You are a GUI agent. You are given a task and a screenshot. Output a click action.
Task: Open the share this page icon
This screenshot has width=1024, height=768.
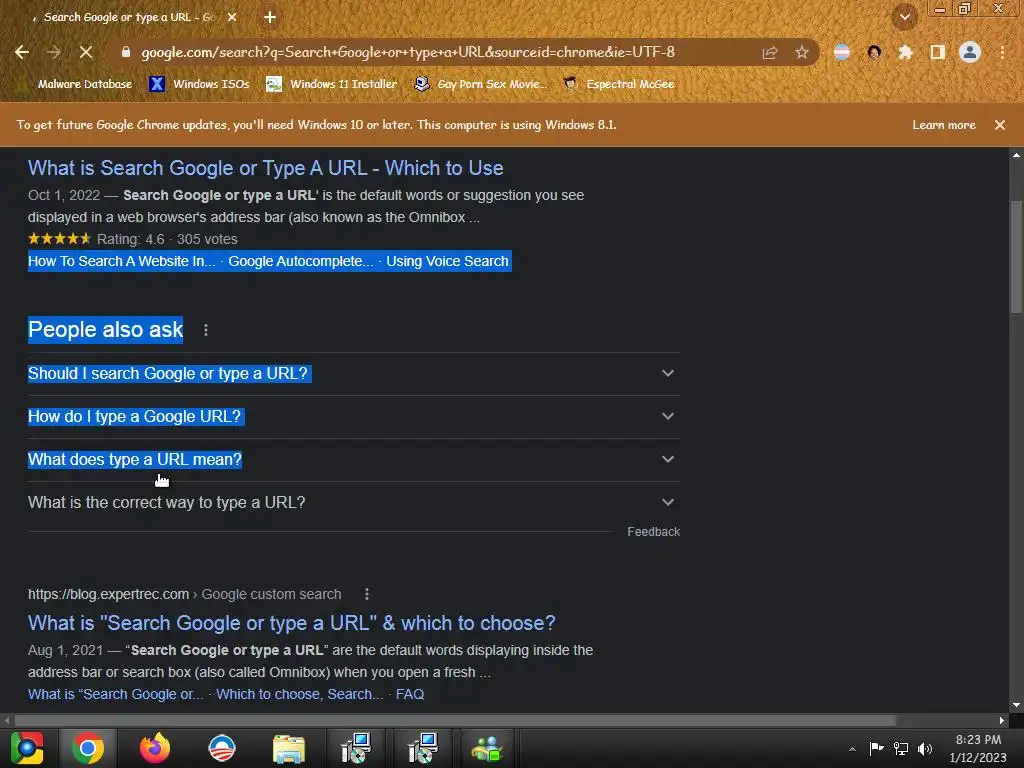(x=770, y=52)
